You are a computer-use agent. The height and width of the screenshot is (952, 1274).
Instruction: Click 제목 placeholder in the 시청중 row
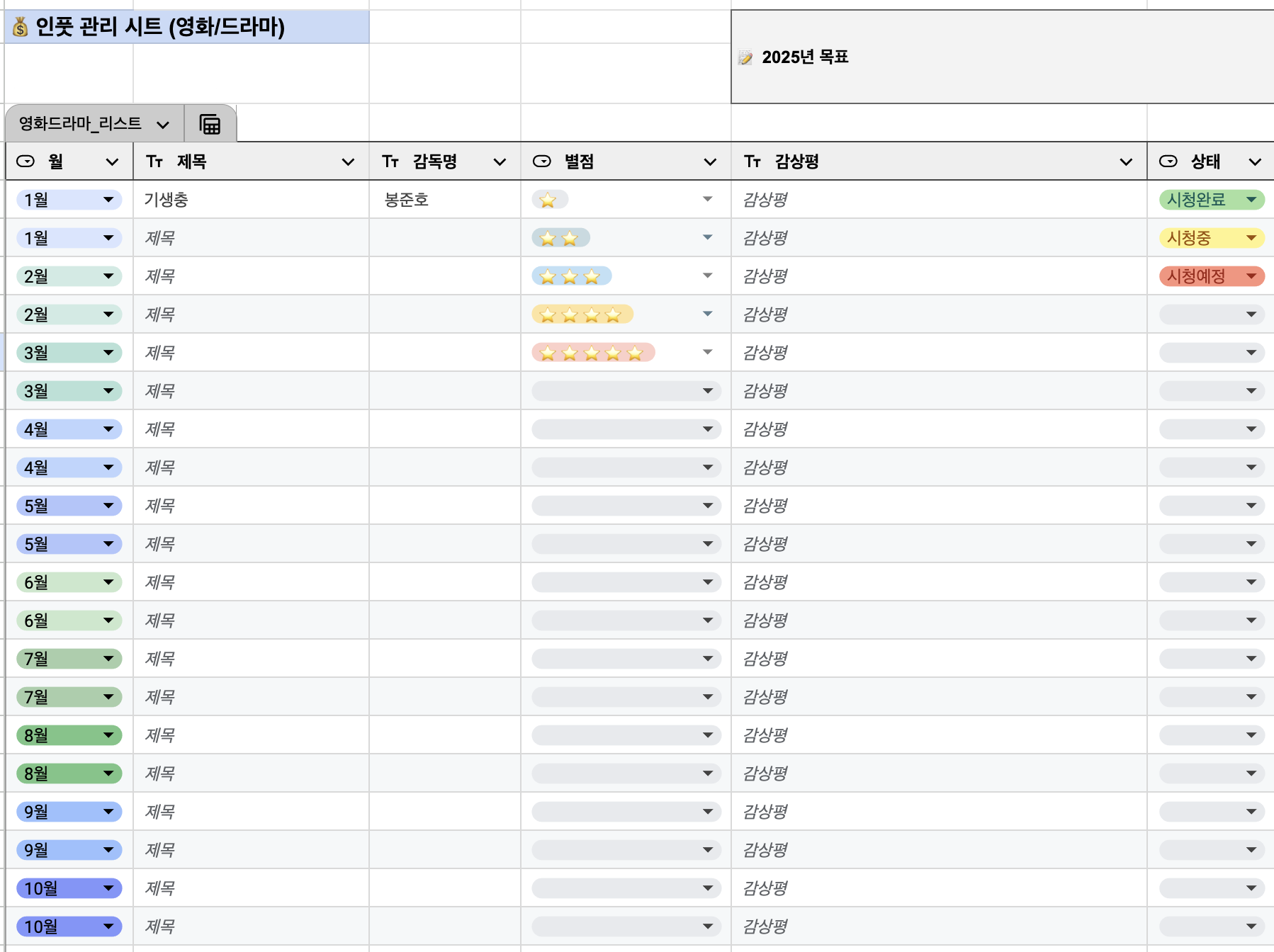pos(160,238)
